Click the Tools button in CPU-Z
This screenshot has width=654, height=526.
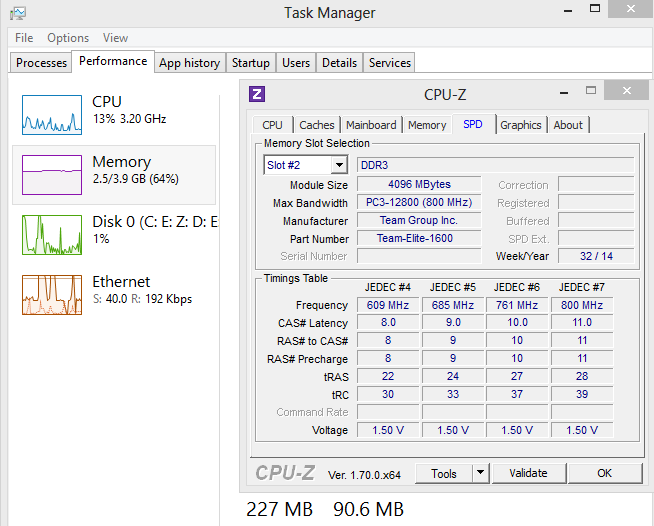tap(444, 473)
